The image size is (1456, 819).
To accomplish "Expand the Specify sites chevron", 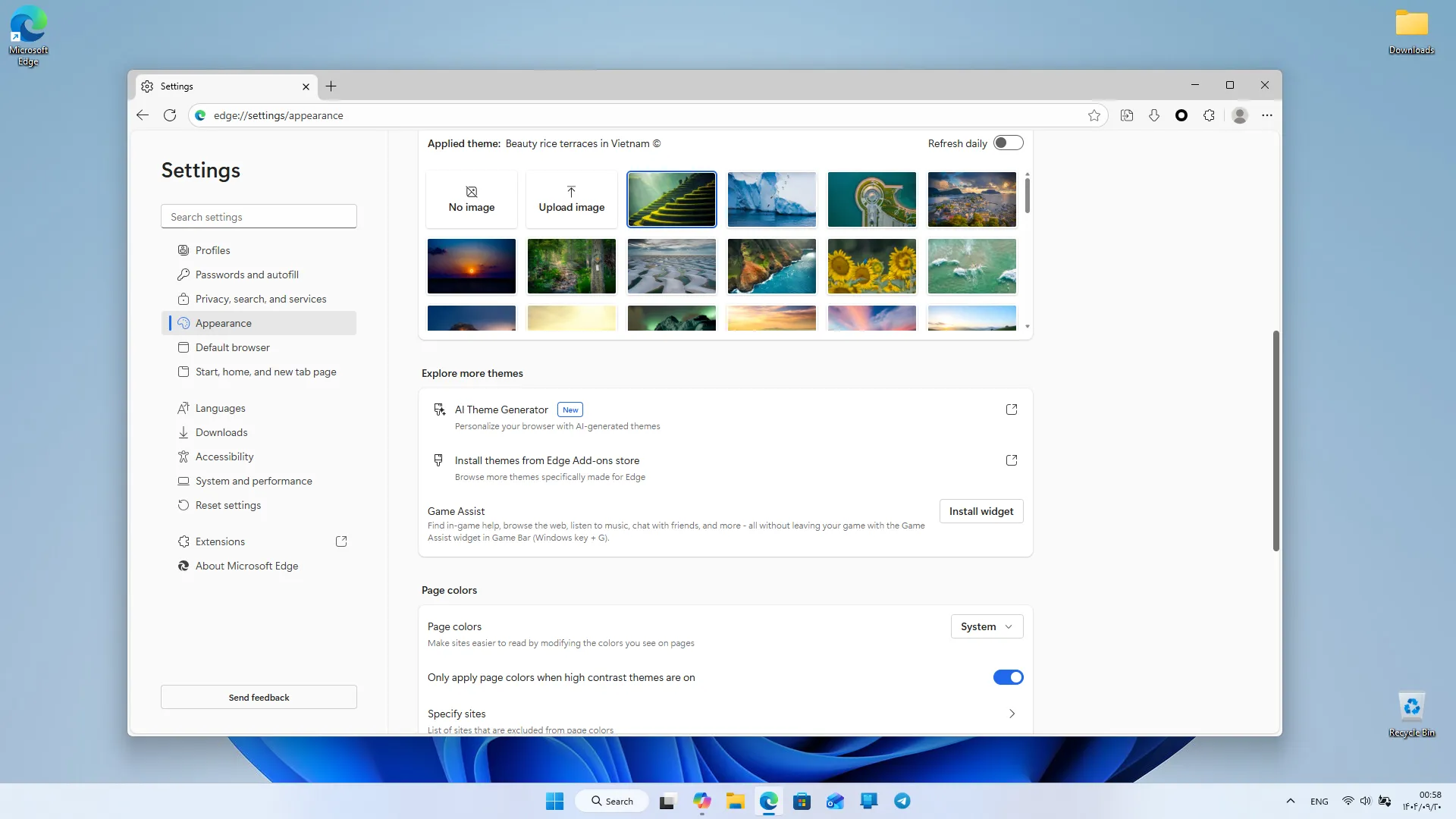I will (x=1012, y=714).
